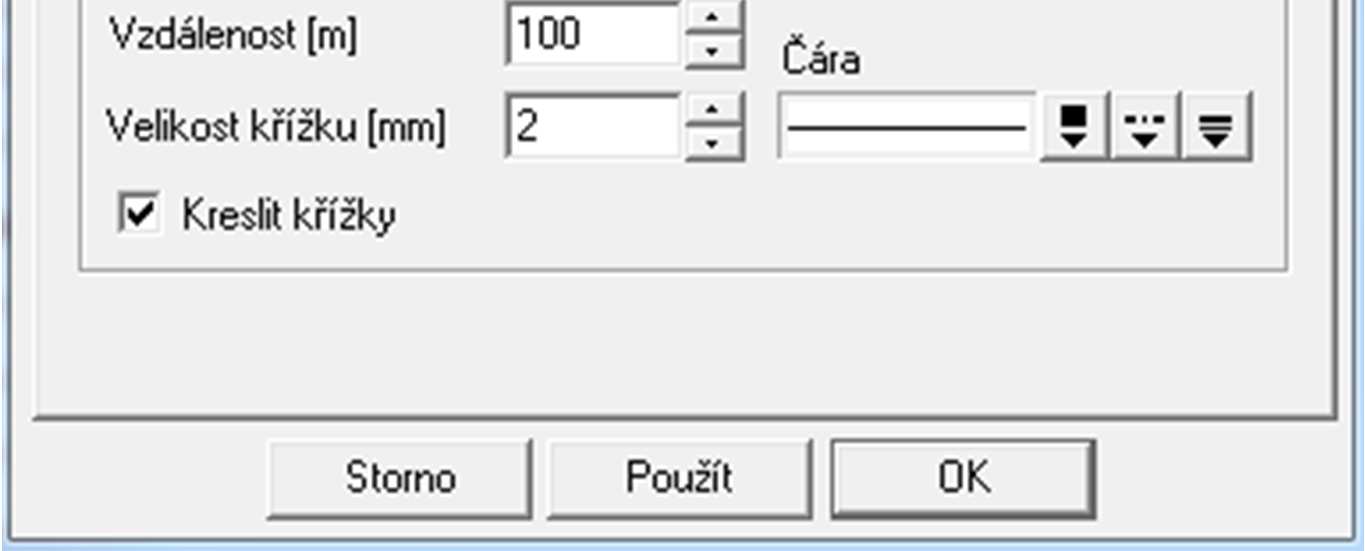Click the Čára line preview box

tap(906, 126)
